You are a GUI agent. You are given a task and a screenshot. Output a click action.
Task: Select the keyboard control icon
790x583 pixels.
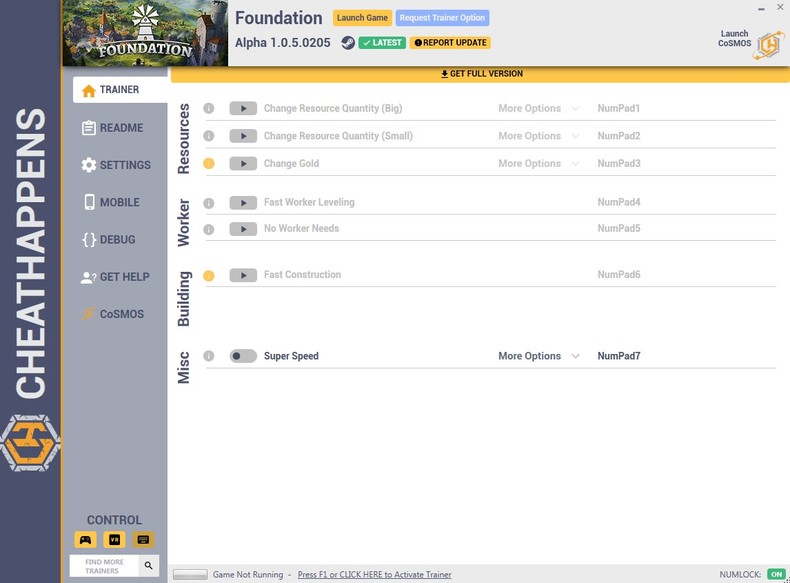143,540
